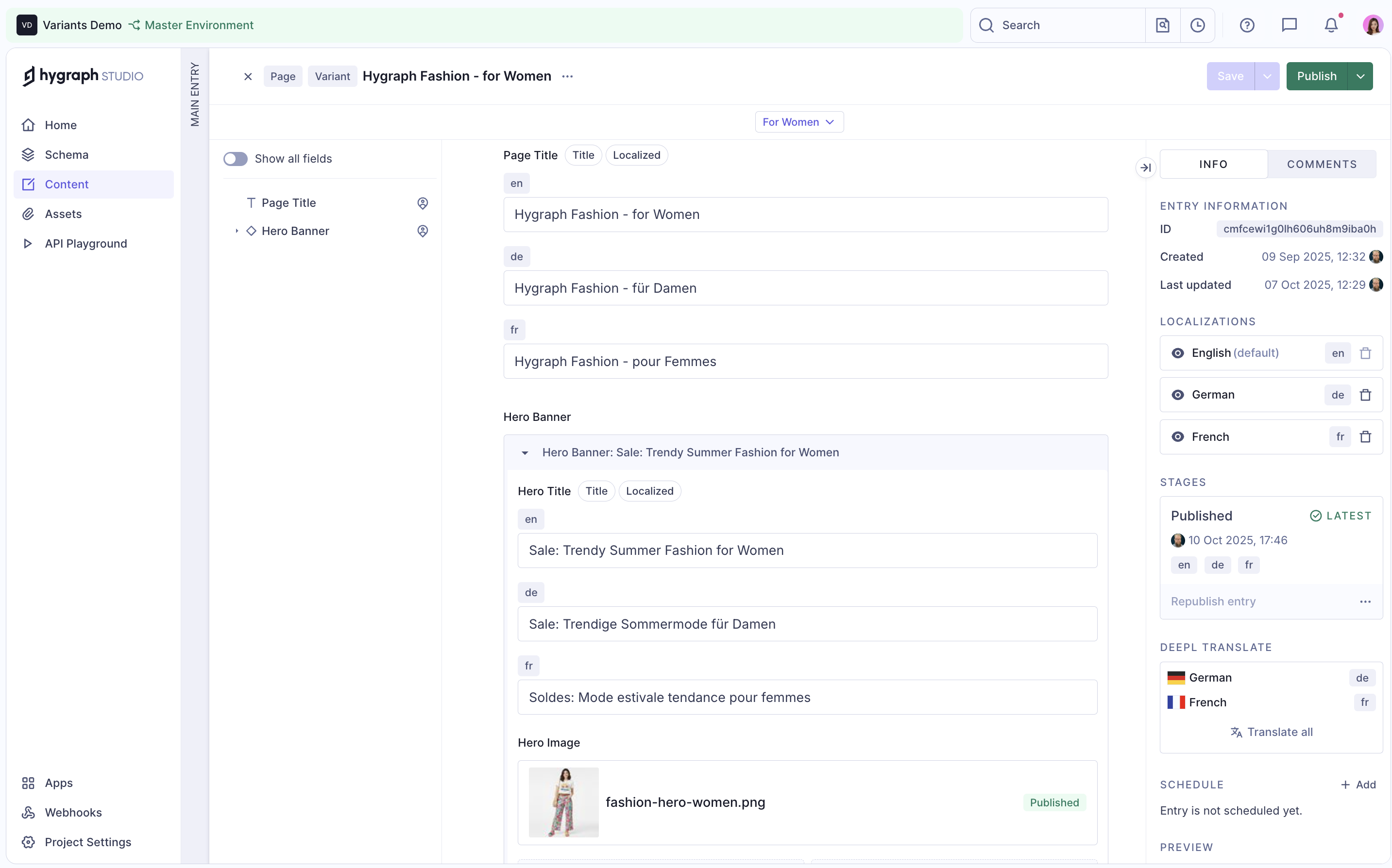Open the Publish dropdown arrow
The width and height of the screenshot is (1392, 868).
pos(1360,76)
